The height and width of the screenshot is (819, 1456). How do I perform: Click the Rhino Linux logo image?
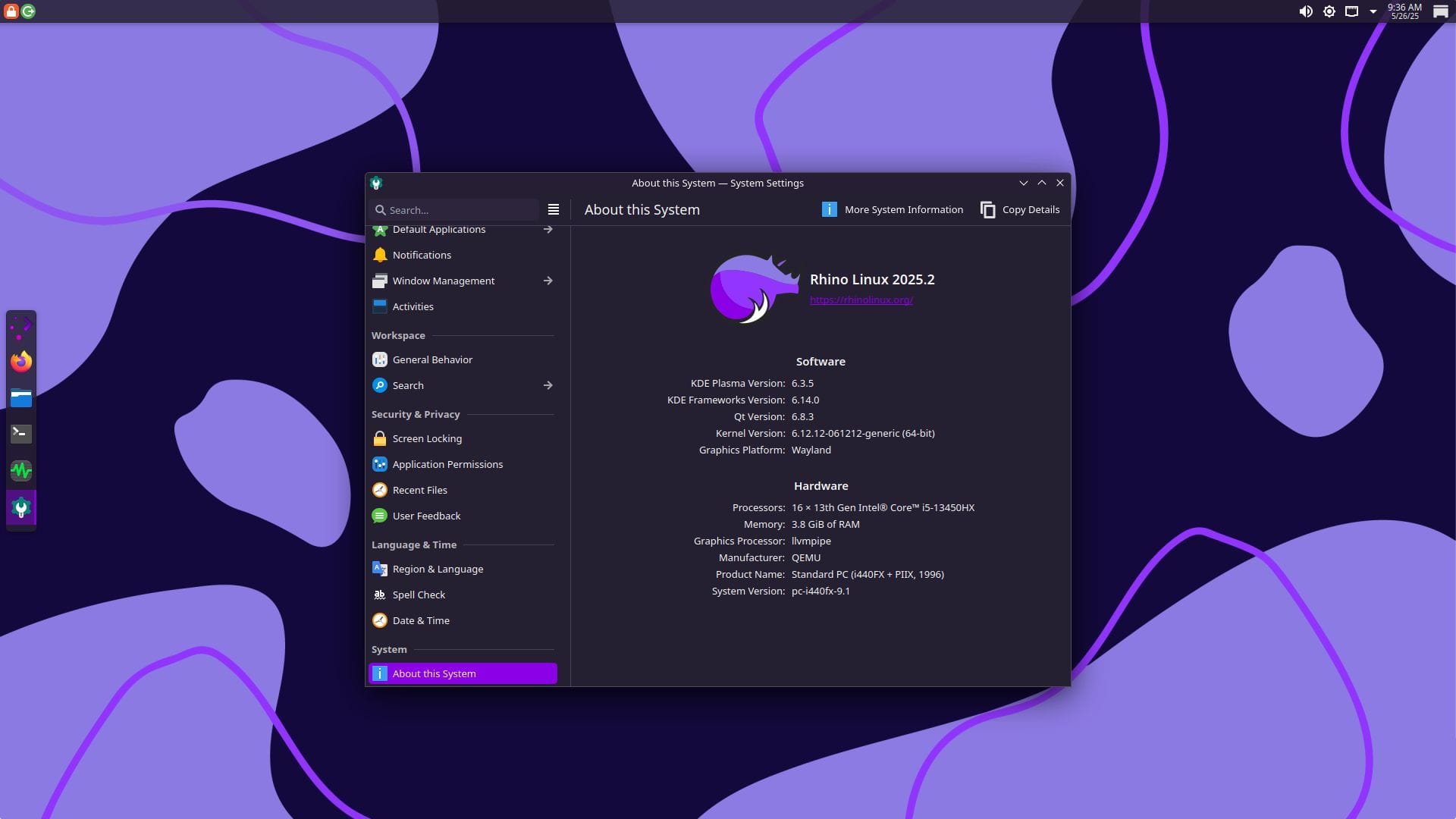pos(753,289)
